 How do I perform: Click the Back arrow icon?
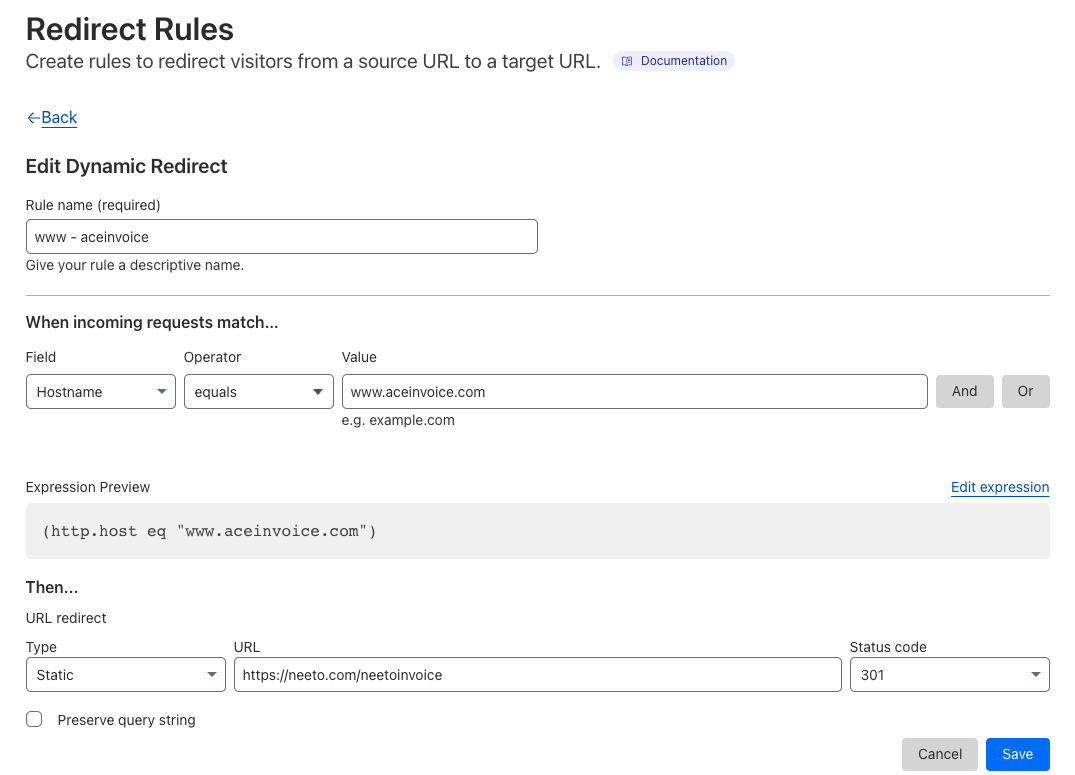point(33,118)
